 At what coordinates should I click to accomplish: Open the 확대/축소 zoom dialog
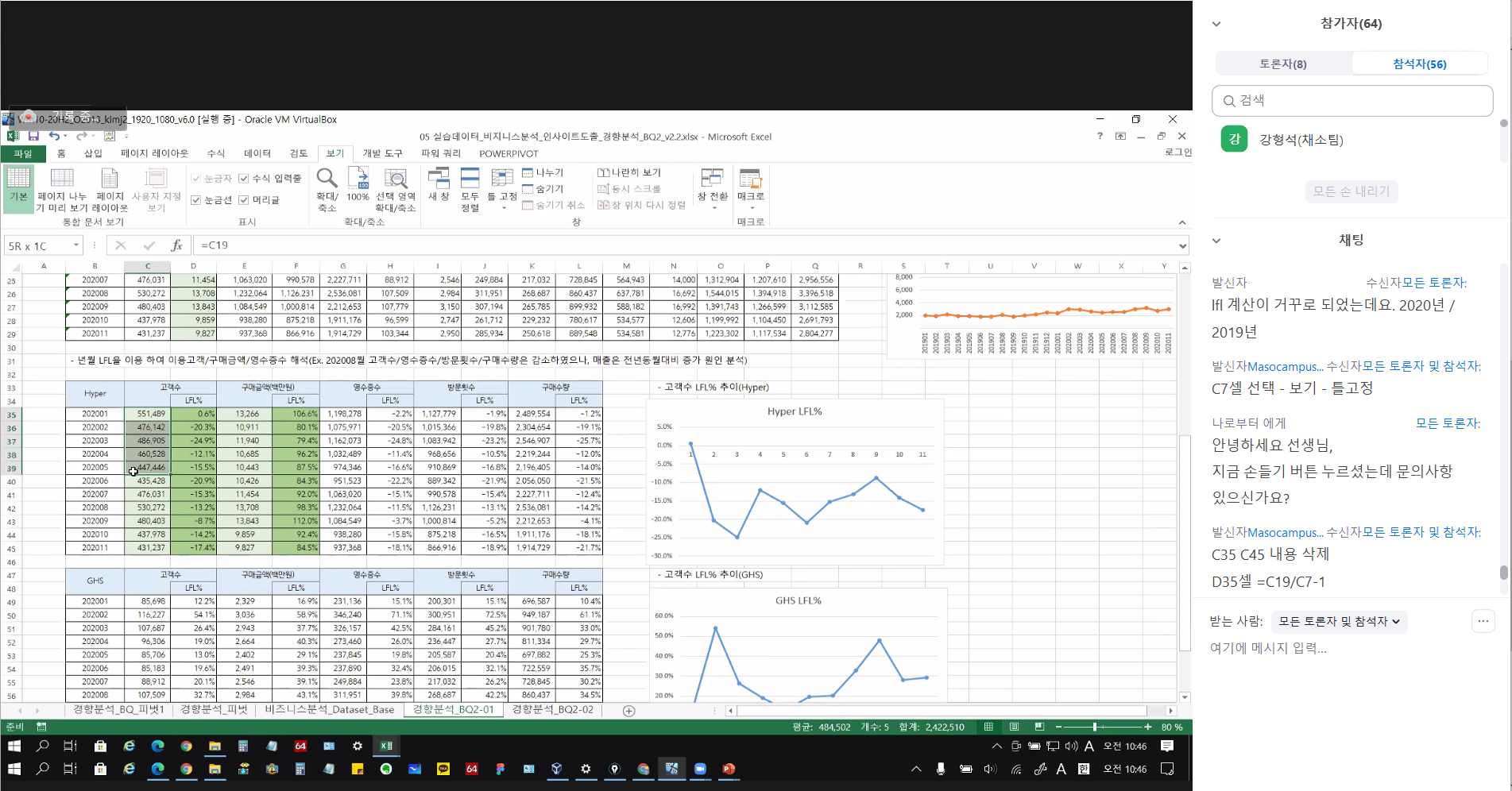(327, 189)
